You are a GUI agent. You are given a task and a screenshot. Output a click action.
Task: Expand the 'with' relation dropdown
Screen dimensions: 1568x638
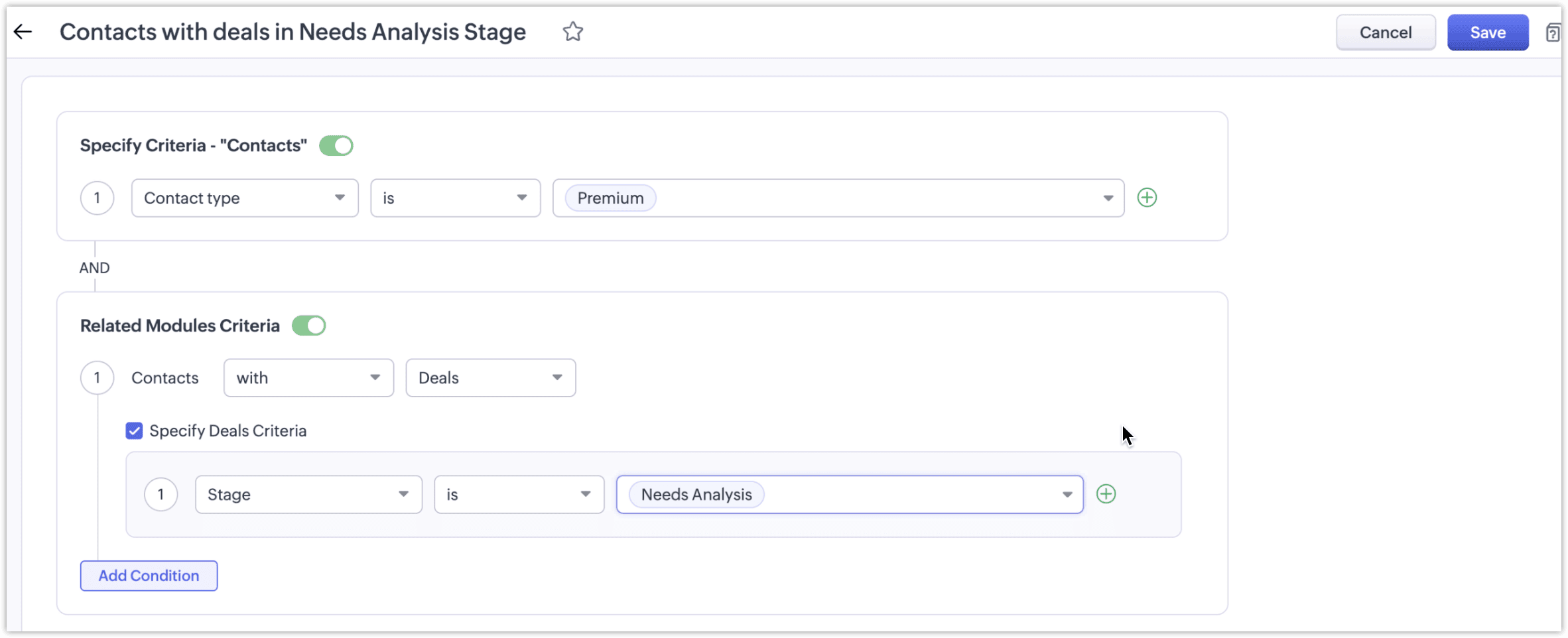click(308, 378)
